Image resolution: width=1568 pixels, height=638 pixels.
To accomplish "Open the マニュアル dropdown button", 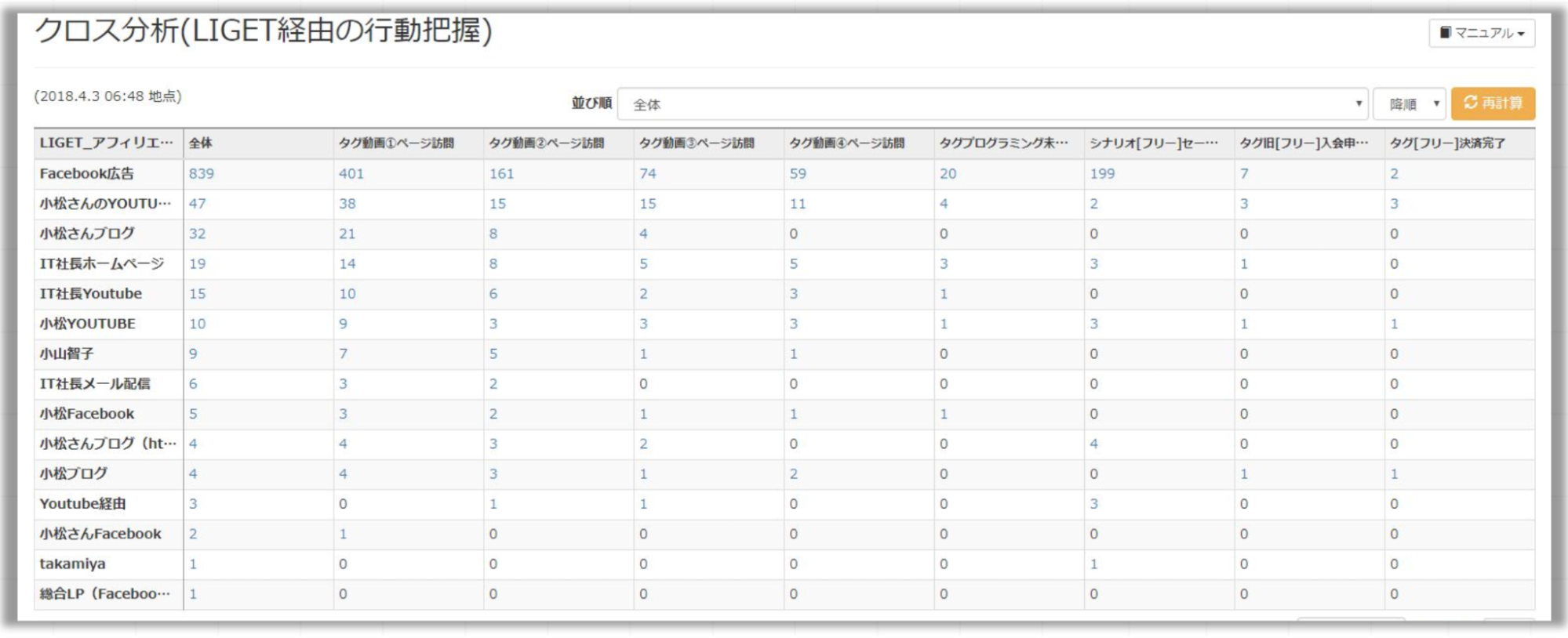I will click(1481, 33).
